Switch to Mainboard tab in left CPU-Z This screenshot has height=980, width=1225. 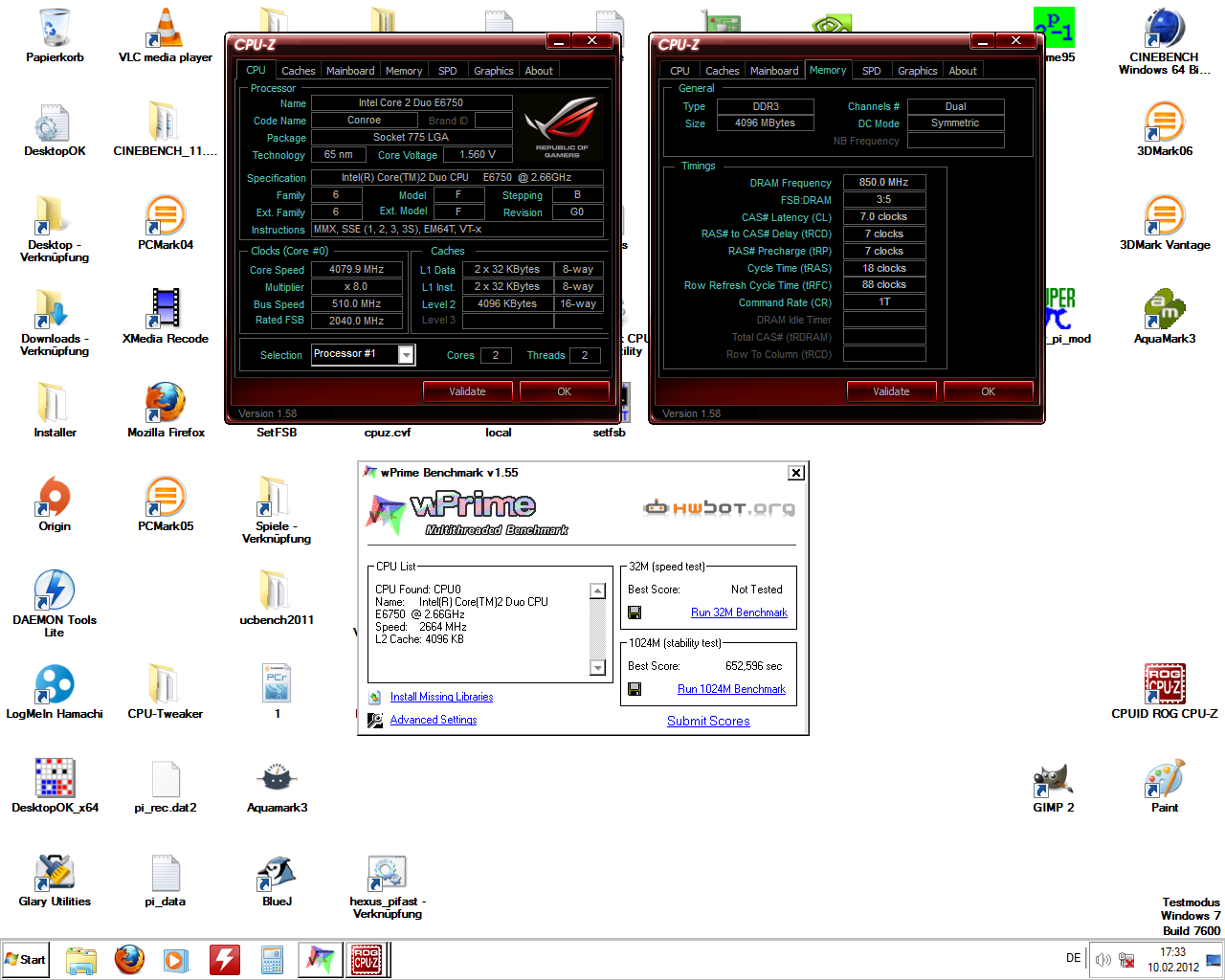pyautogui.click(x=350, y=71)
